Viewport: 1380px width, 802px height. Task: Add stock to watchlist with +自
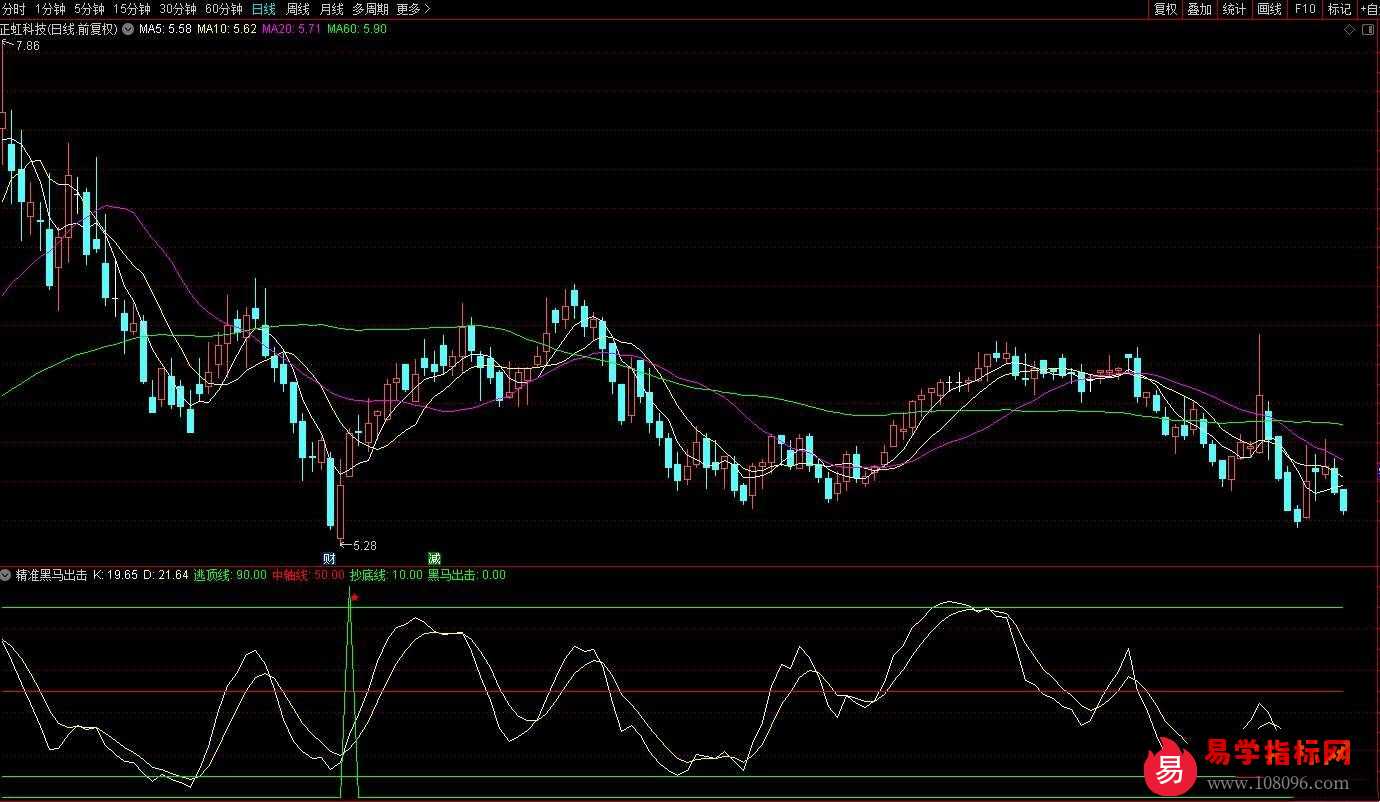pyautogui.click(x=1368, y=9)
